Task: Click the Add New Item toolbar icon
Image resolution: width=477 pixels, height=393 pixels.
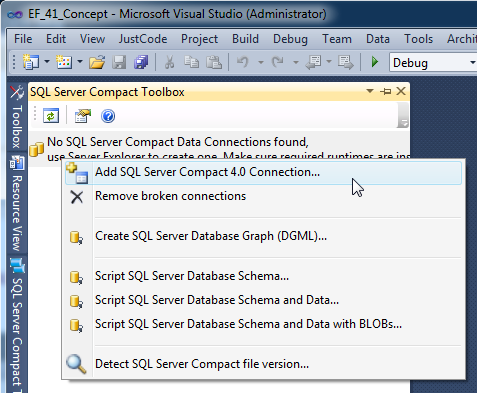Action: click(x=64, y=62)
